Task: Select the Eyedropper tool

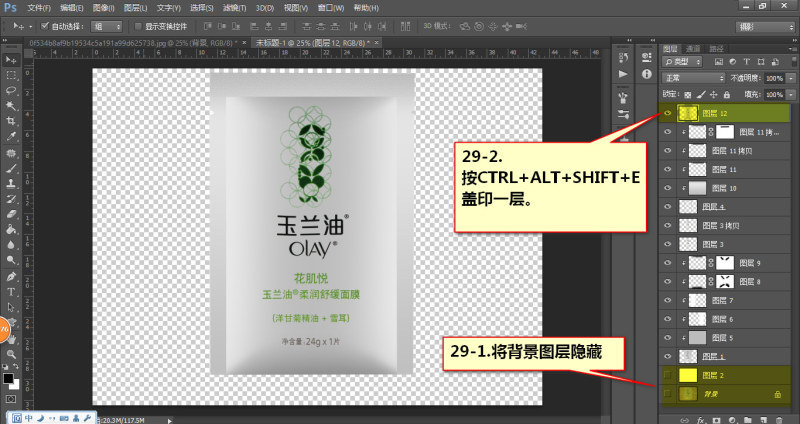Action: 11,136
